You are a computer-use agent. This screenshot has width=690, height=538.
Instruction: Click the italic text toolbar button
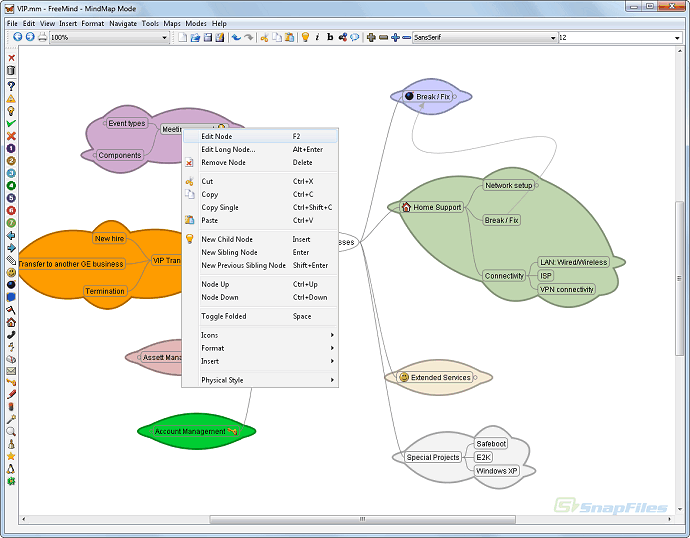click(317, 37)
